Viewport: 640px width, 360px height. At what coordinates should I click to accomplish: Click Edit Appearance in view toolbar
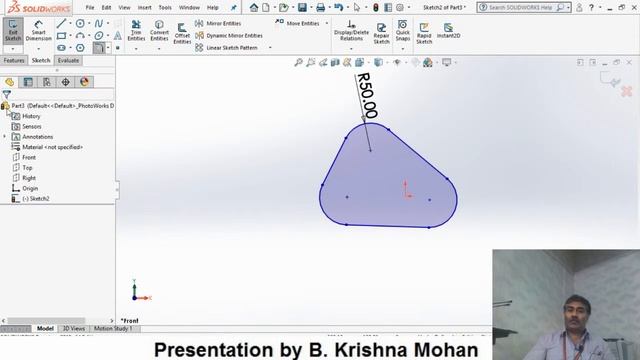coord(416,62)
